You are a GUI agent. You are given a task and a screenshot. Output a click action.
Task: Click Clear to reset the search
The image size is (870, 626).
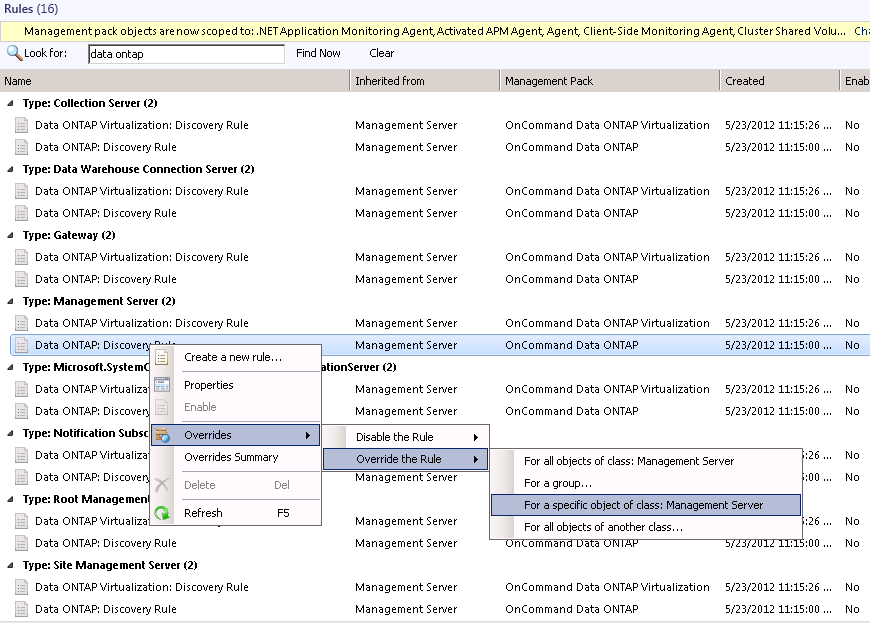(x=381, y=53)
